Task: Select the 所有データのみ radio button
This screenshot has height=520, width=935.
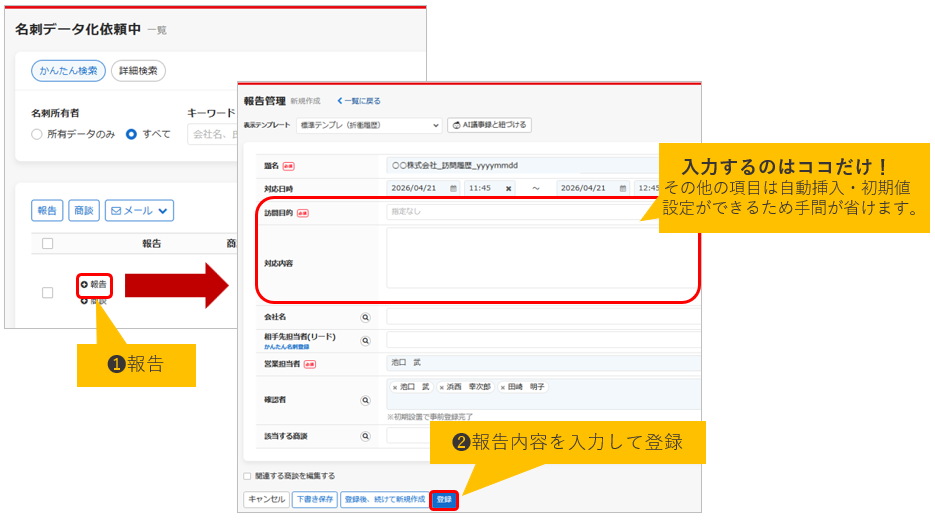Action: coord(37,134)
